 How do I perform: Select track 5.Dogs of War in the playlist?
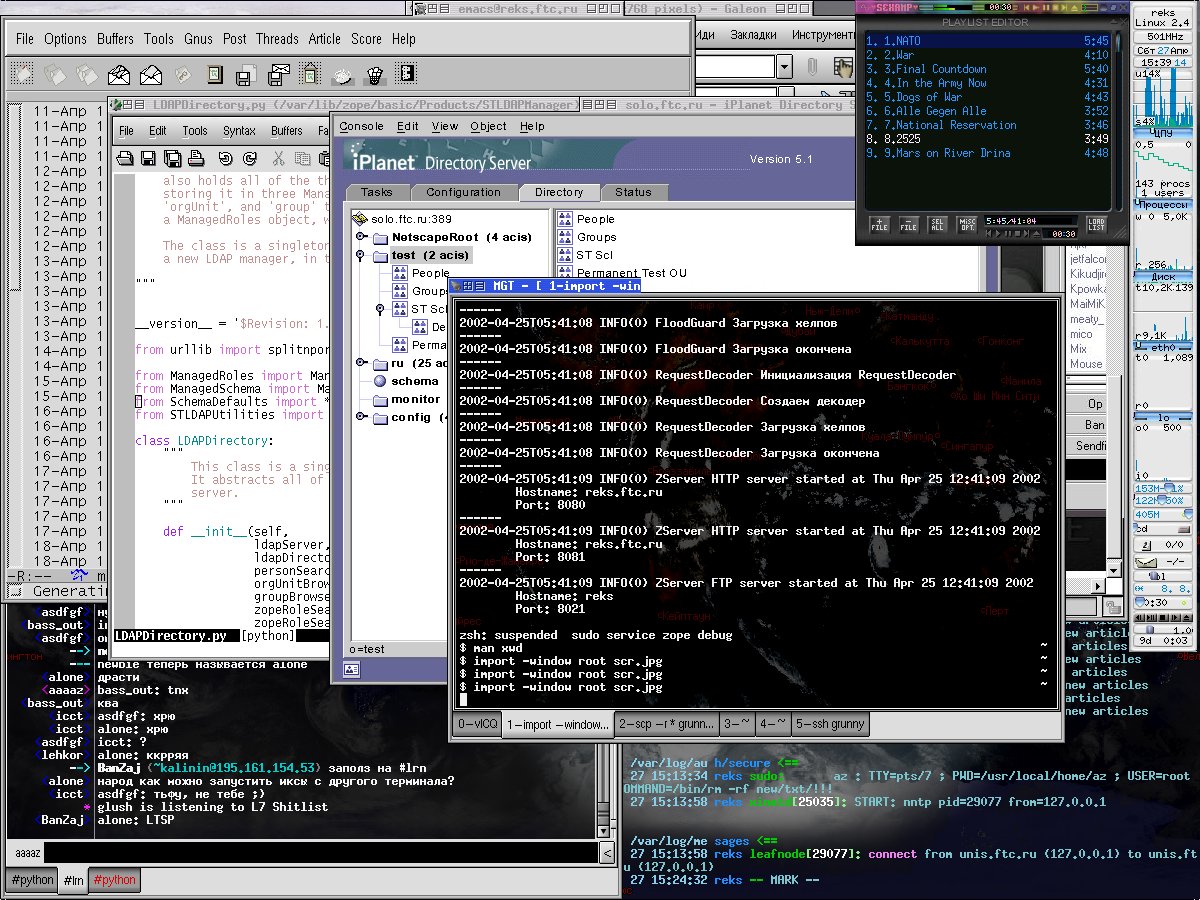coord(988,97)
